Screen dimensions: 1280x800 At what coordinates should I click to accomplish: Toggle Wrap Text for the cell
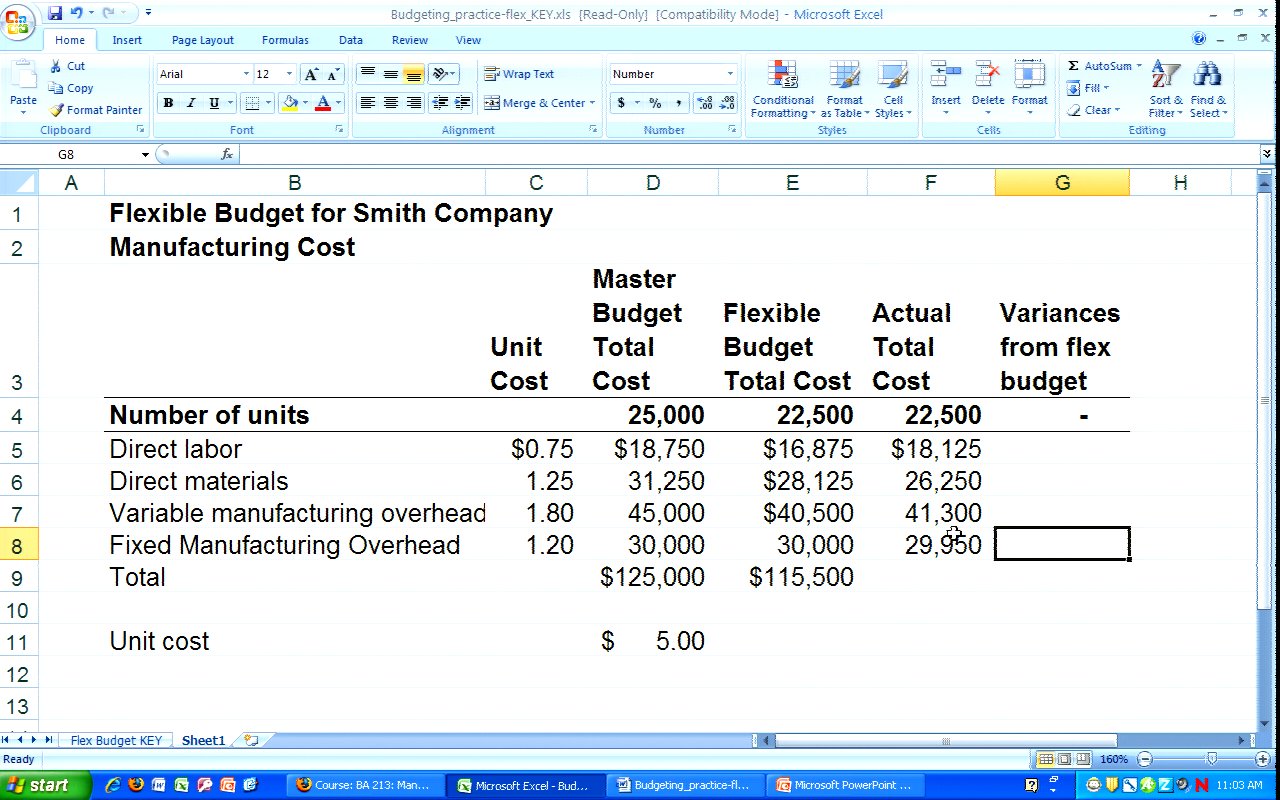(x=518, y=74)
